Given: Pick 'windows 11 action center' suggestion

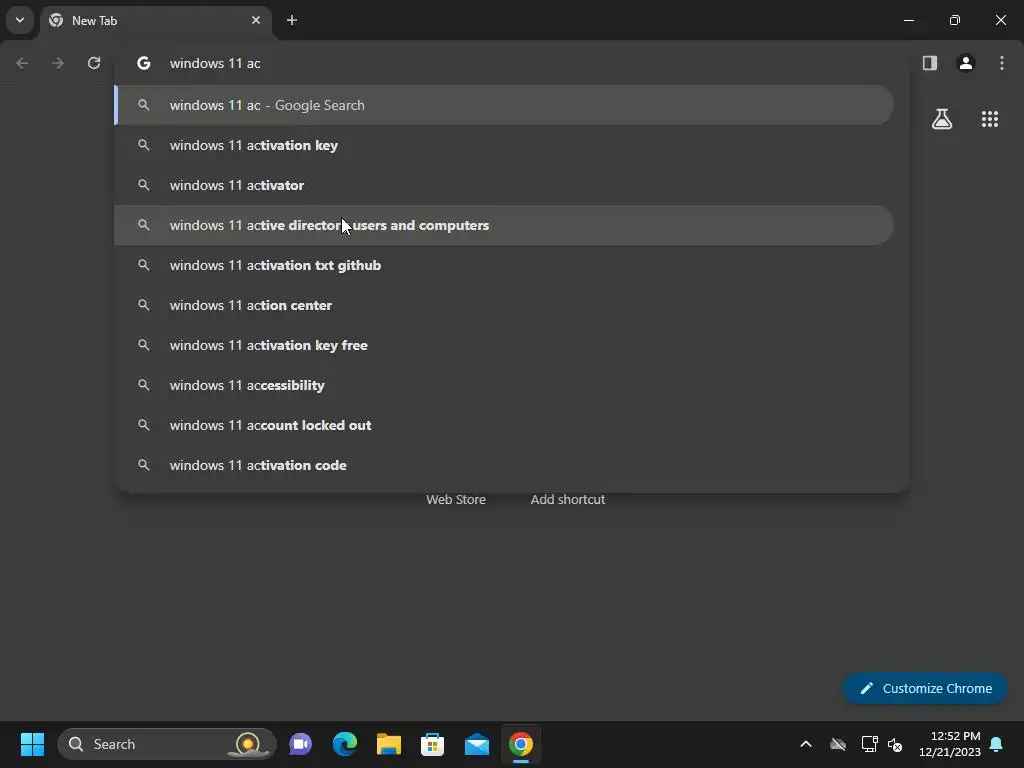Looking at the screenshot, I should (x=504, y=305).
